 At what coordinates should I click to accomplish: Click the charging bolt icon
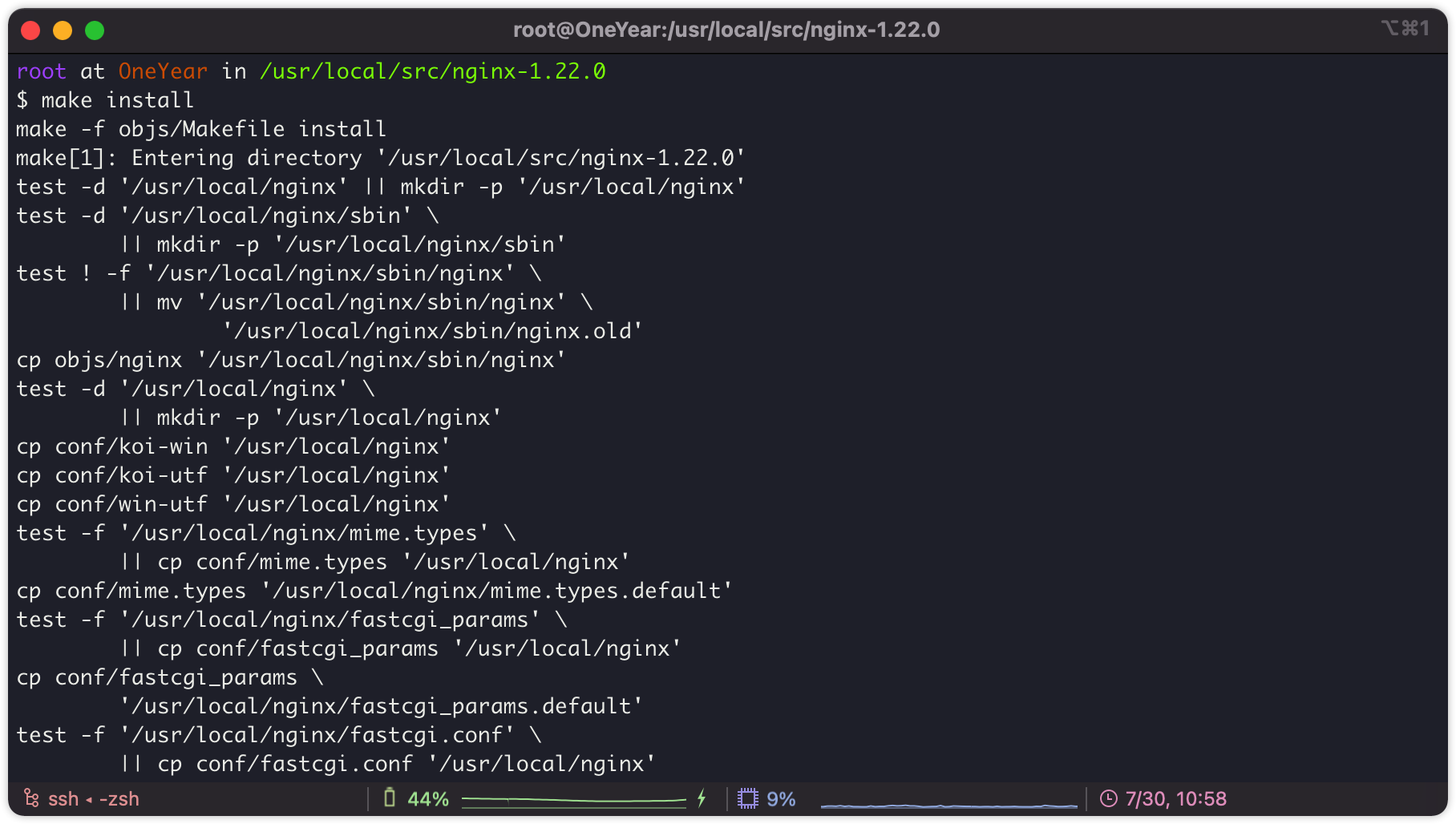702,798
